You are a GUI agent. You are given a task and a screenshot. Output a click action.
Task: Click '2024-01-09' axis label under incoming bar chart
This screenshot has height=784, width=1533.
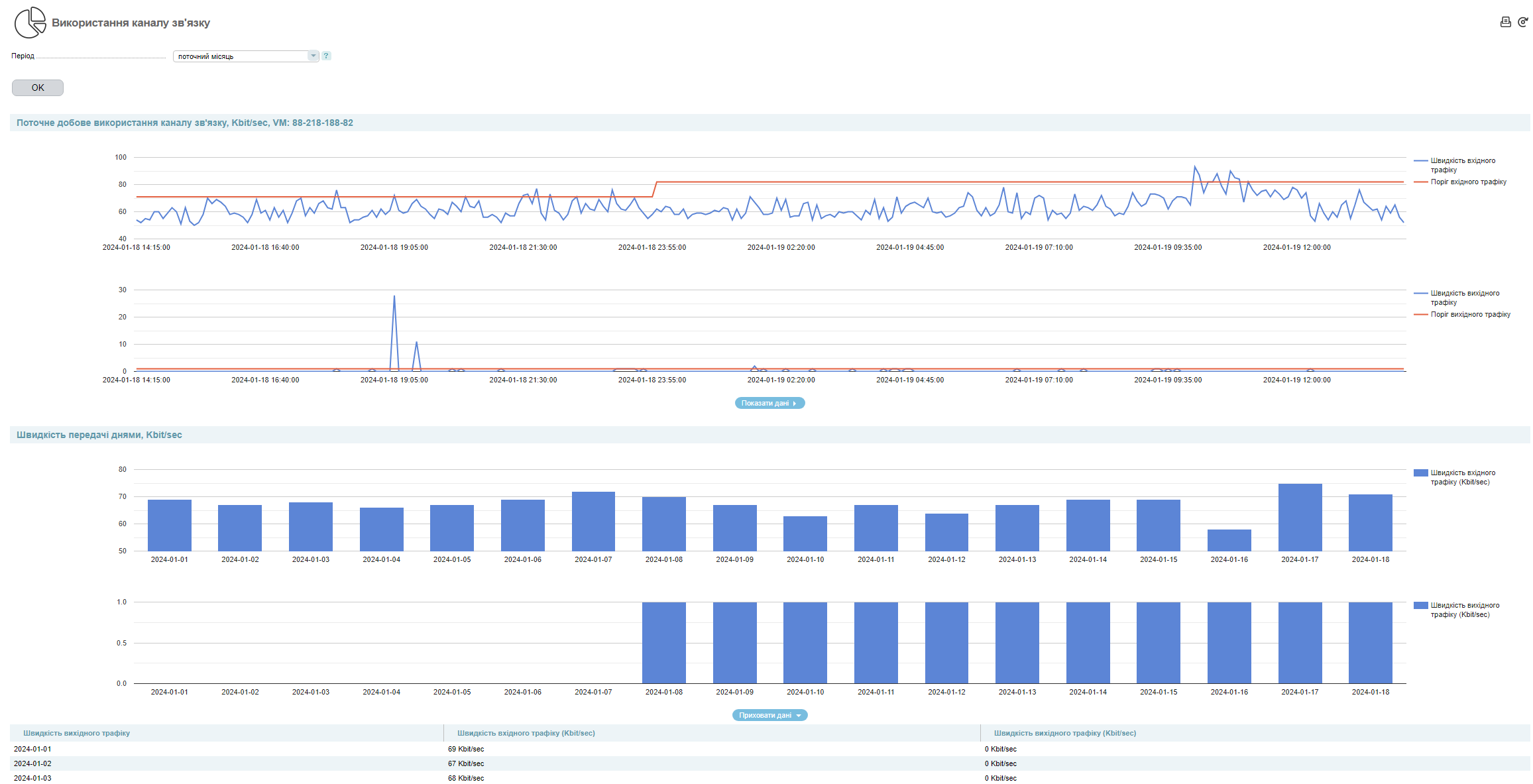(x=734, y=559)
